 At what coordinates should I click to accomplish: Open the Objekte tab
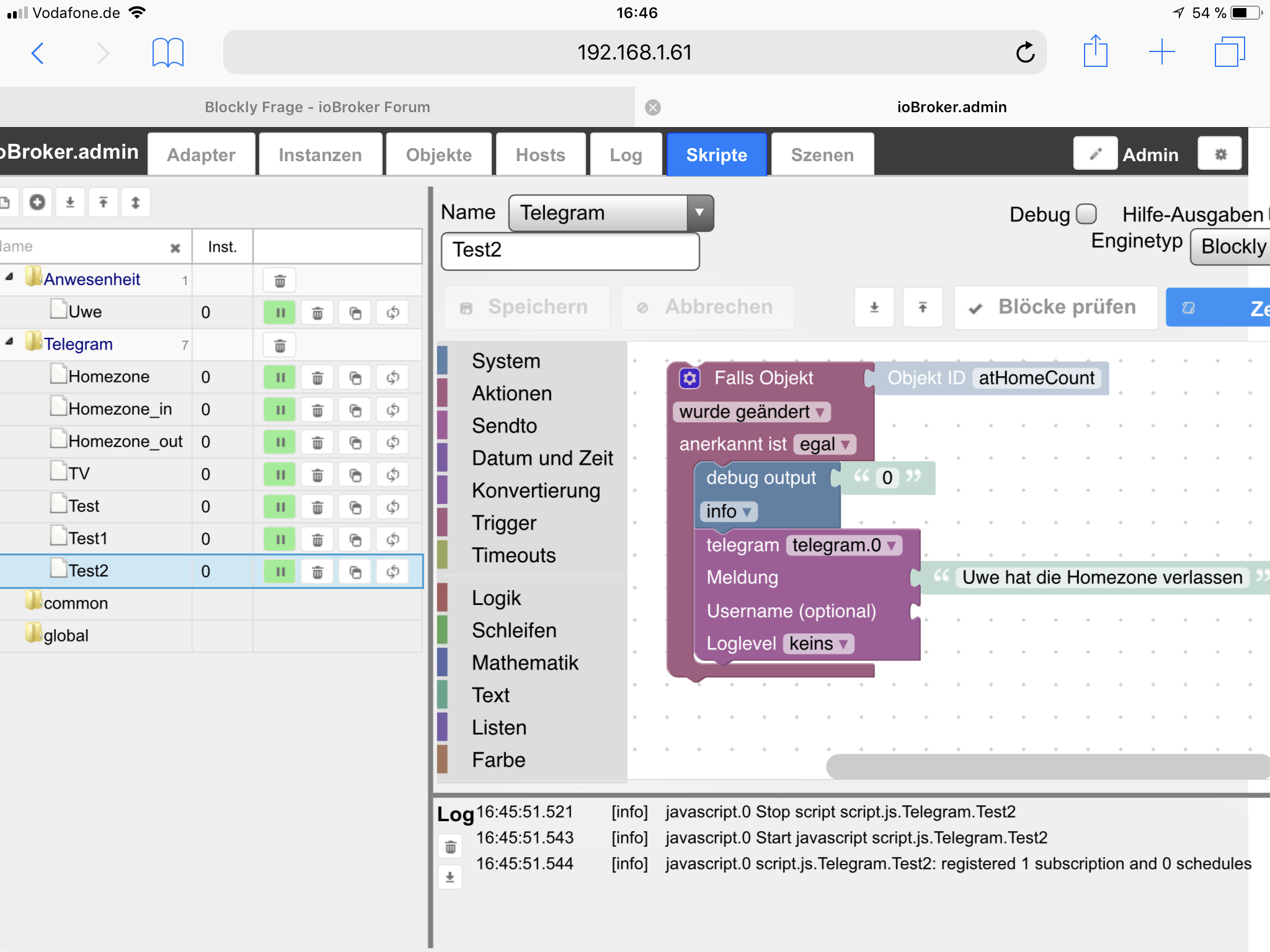tap(438, 155)
